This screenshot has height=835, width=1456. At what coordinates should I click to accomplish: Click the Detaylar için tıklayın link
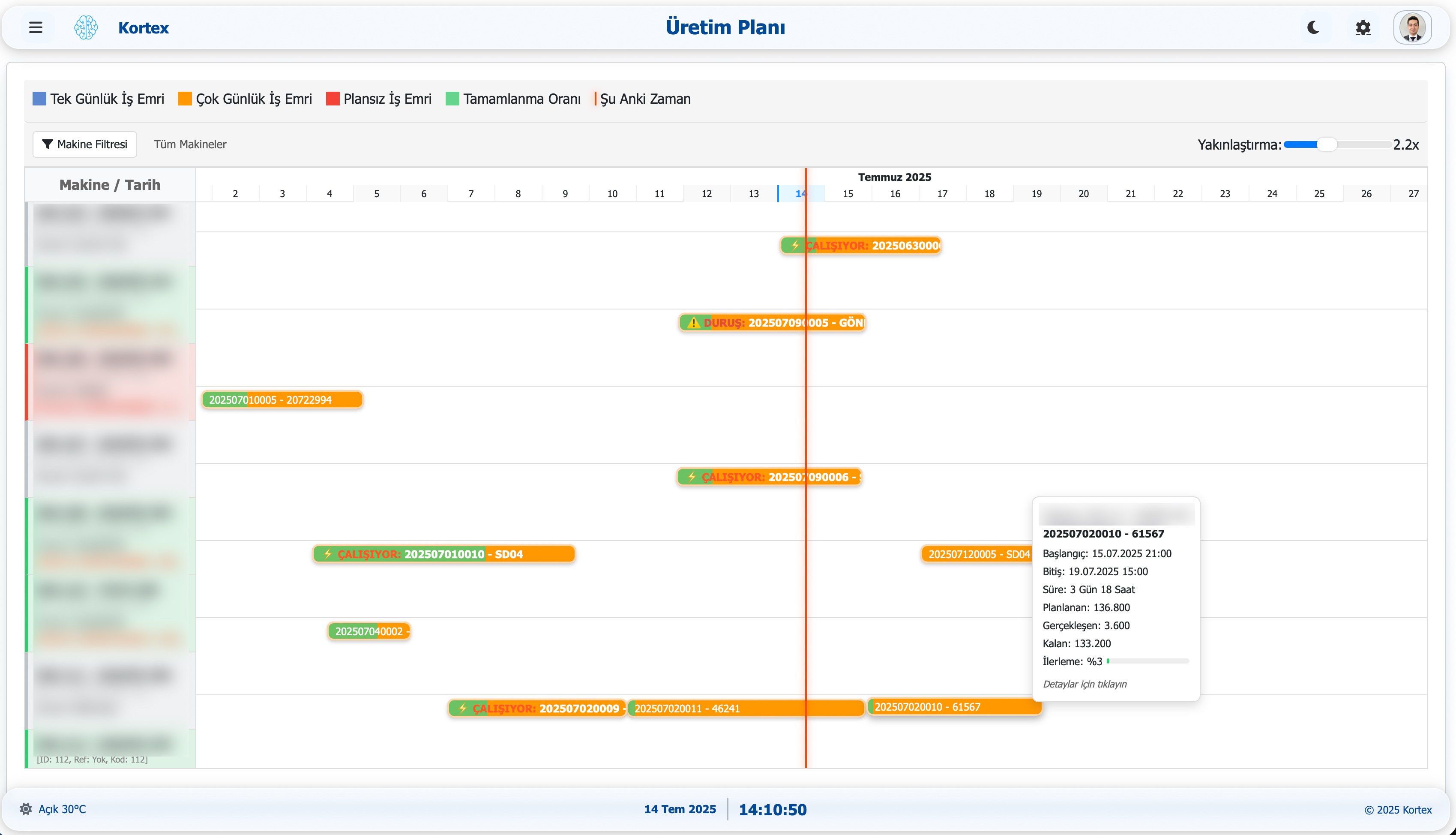click(1084, 684)
